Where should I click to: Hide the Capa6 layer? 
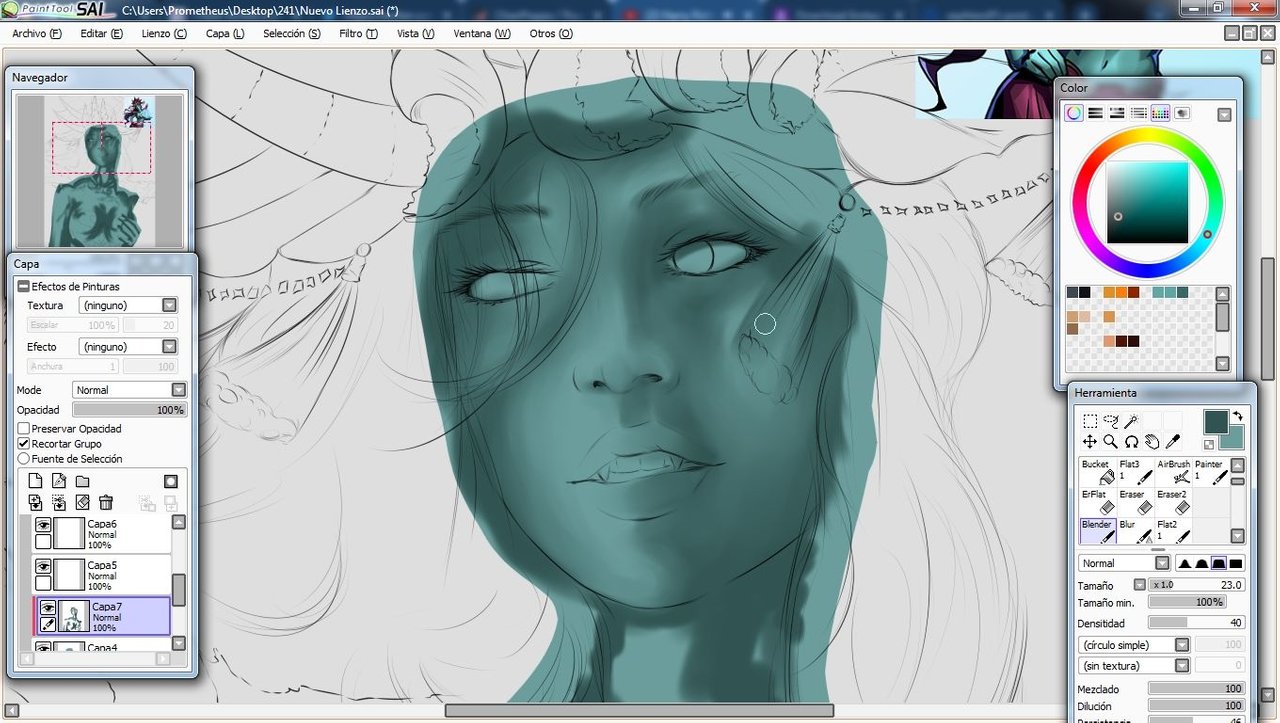click(43, 525)
